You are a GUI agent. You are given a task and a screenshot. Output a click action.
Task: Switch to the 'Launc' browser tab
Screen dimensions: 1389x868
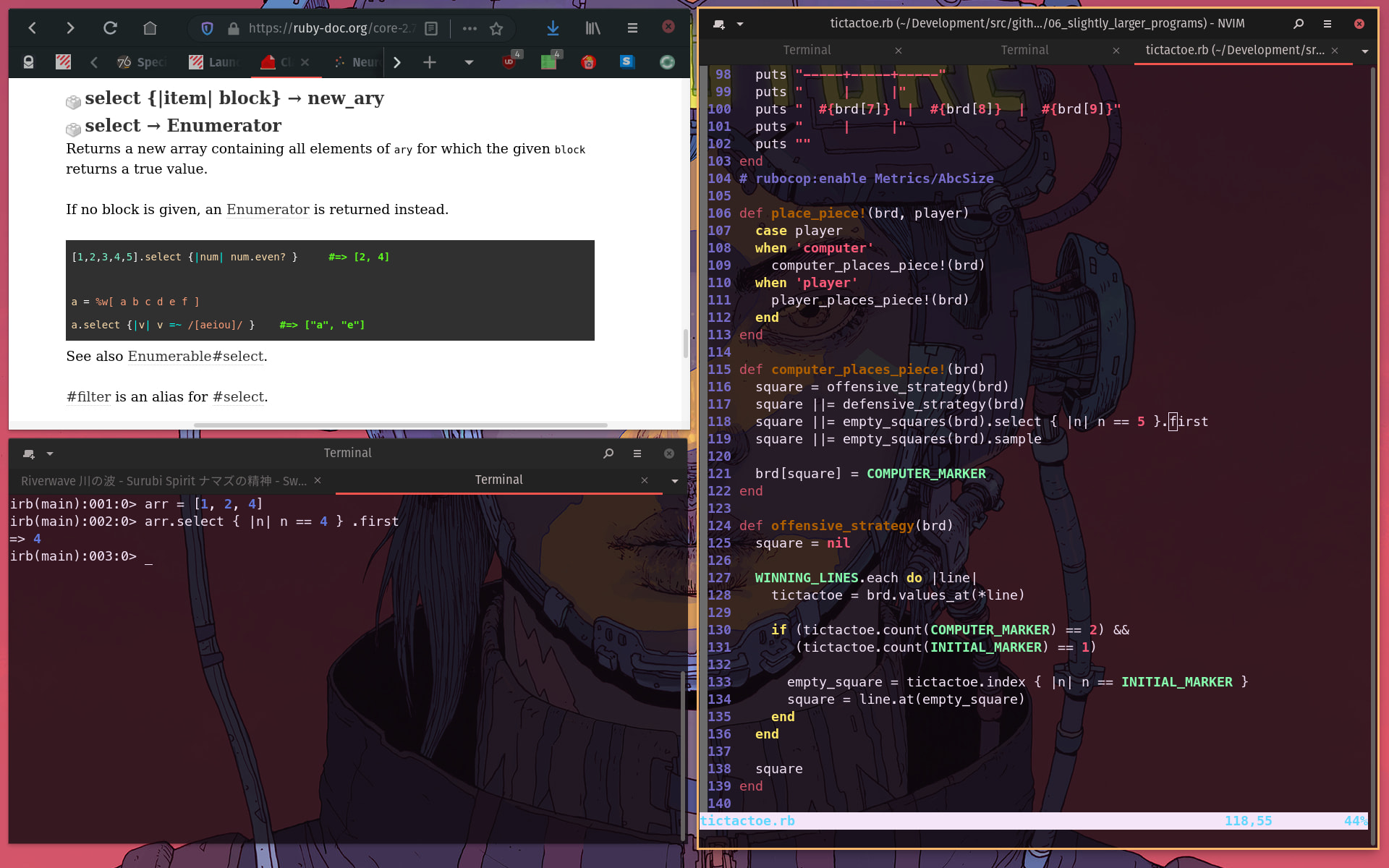(214, 62)
